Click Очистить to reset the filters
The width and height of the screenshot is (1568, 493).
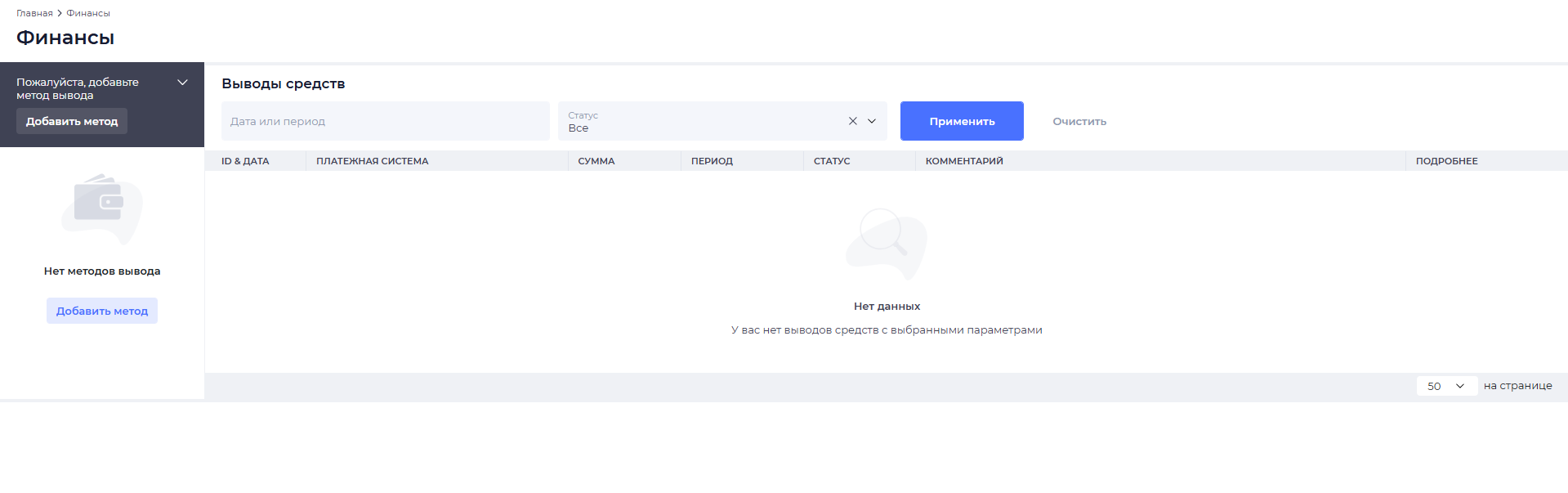click(1079, 121)
